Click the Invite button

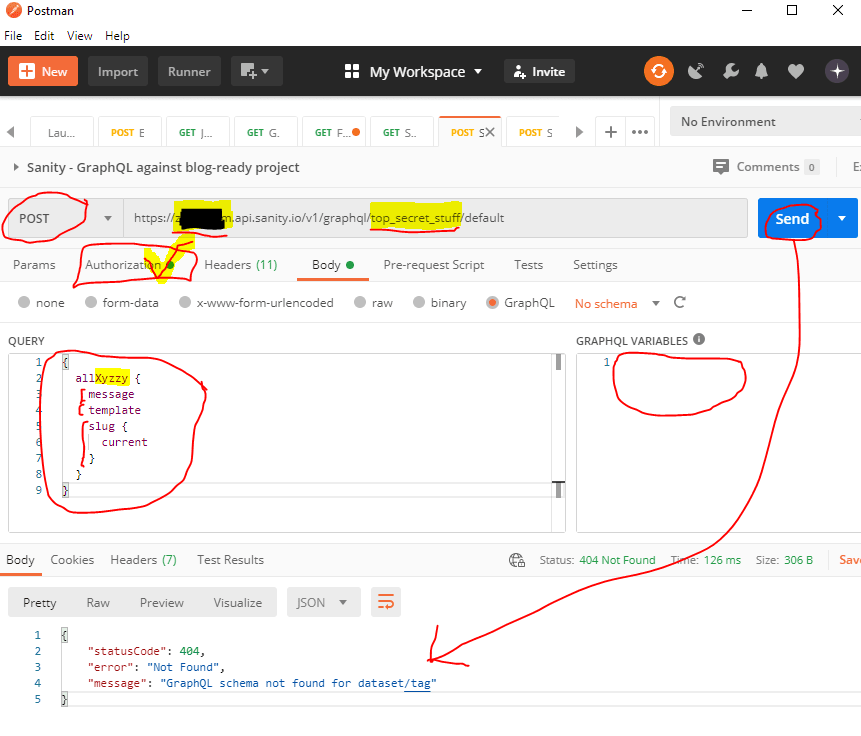tap(539, 71)
